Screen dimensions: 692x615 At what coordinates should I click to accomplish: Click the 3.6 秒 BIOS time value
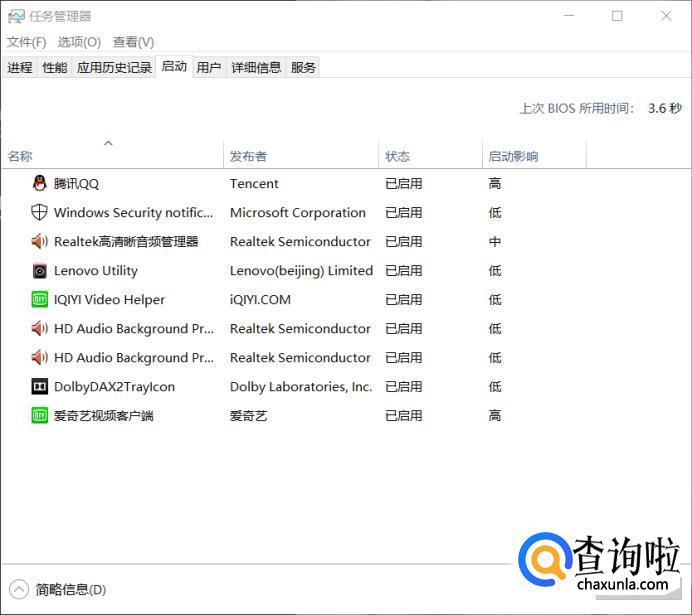coord(665,108)
